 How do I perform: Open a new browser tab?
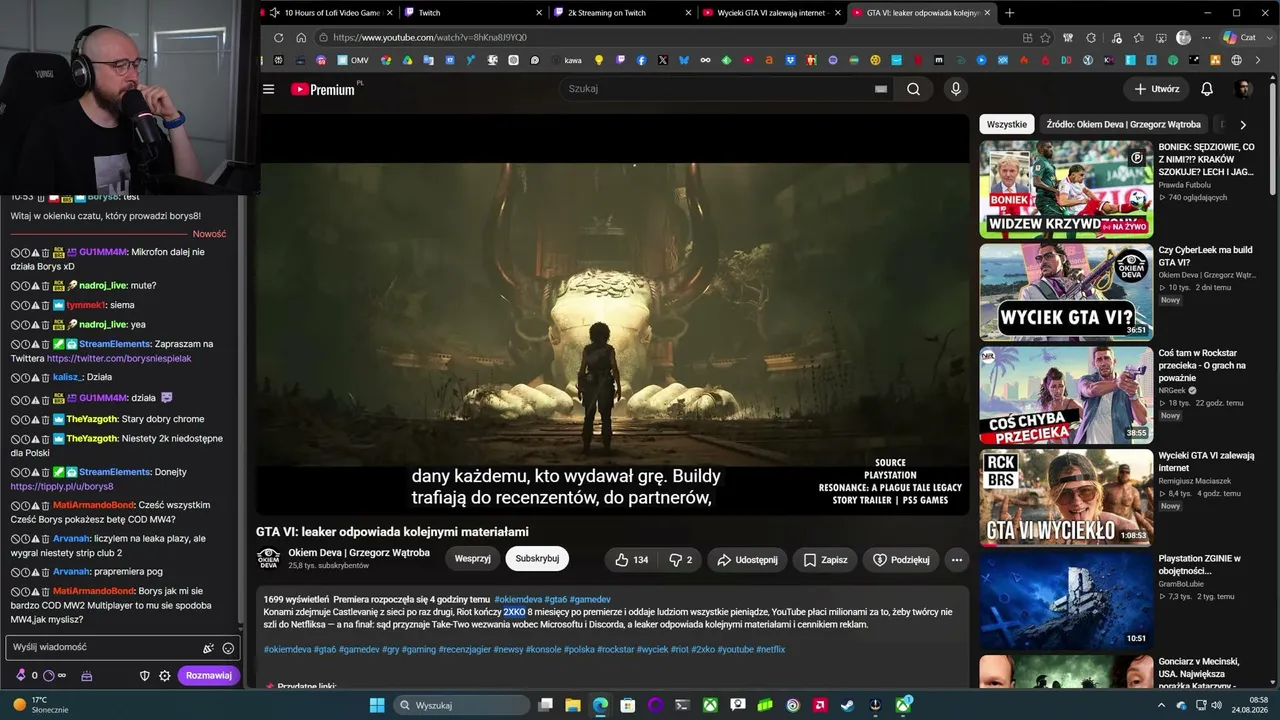point(1009,13)
